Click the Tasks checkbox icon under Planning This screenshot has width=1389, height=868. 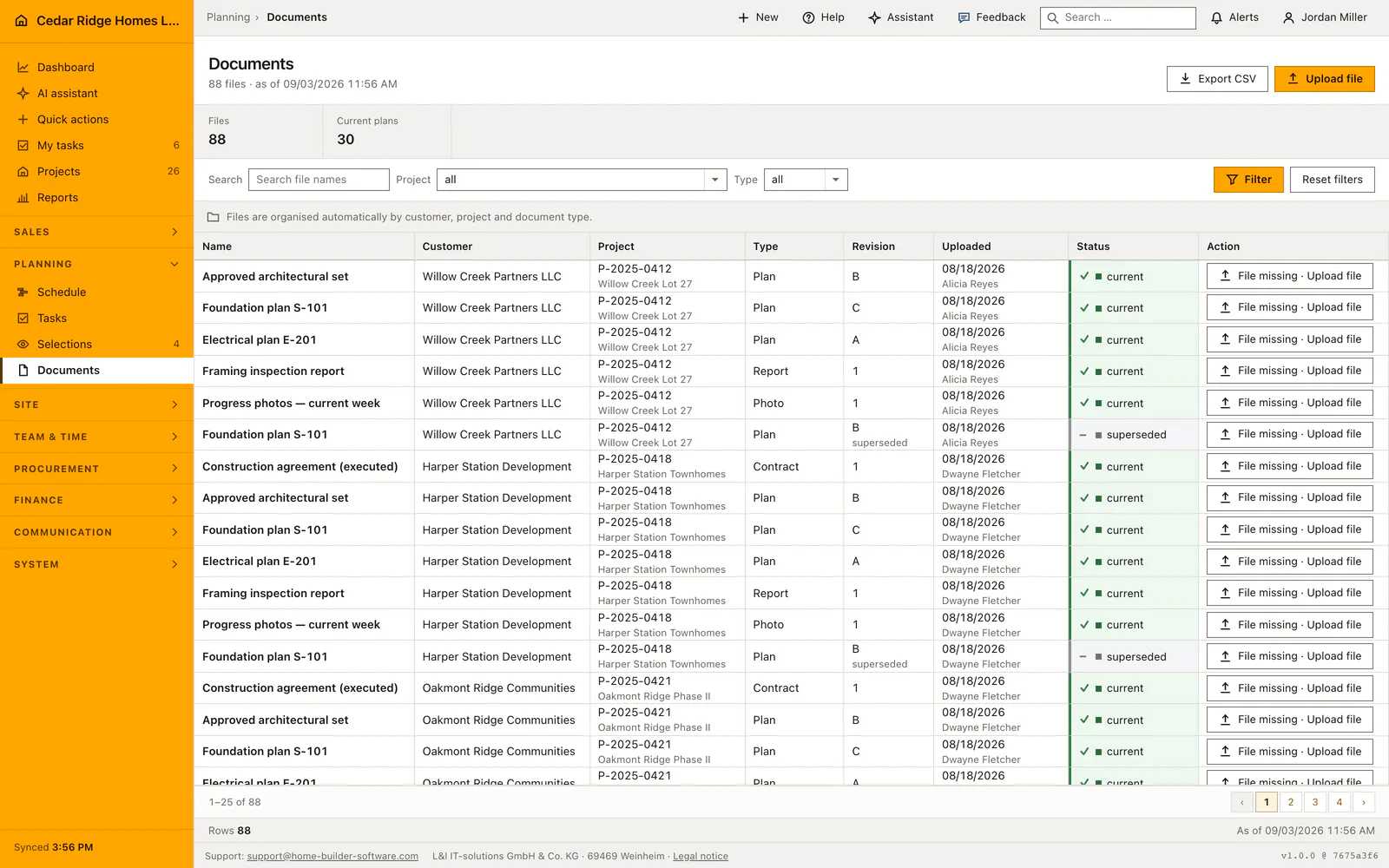(23, 319)
